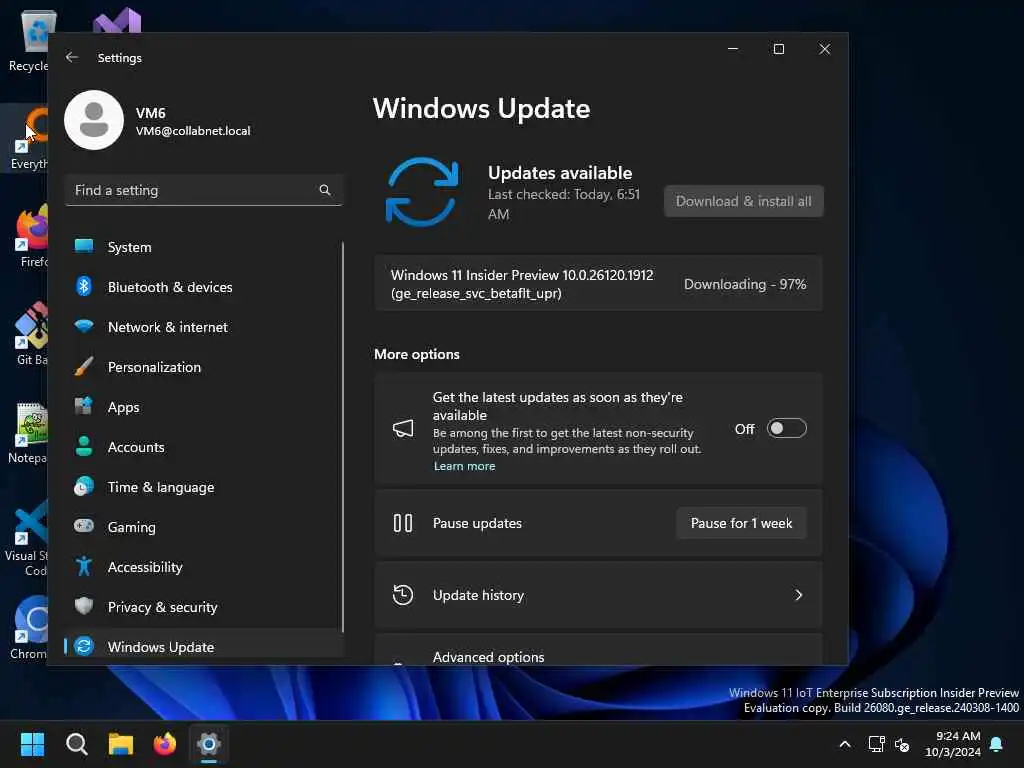Open Advanced options row
This screenshot has width=1024, height=768.
(x=598, y=650)
